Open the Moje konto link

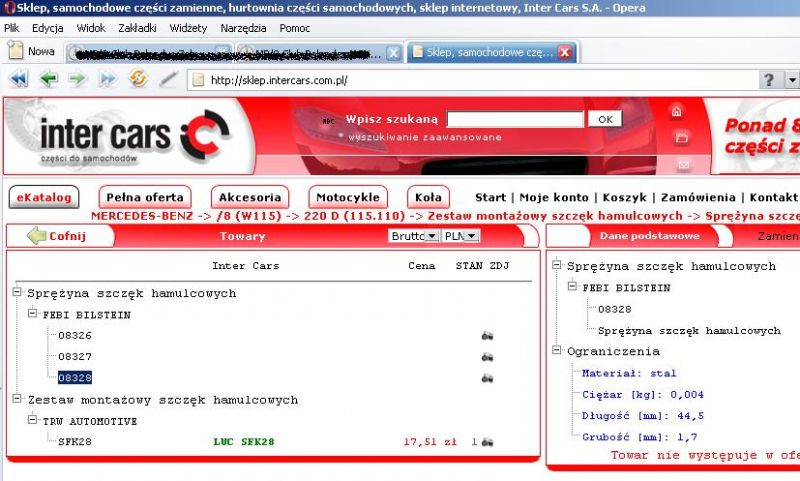[x=554, y=197]
